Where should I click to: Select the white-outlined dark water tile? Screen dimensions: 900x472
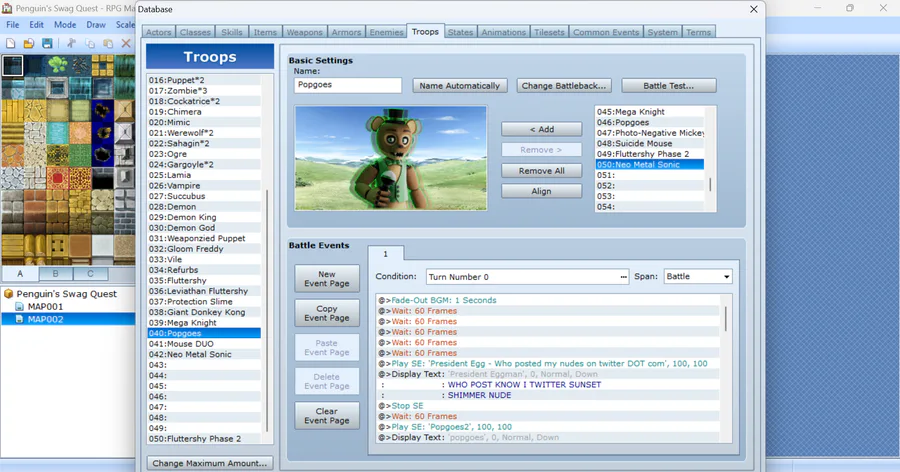pos(13,65)
